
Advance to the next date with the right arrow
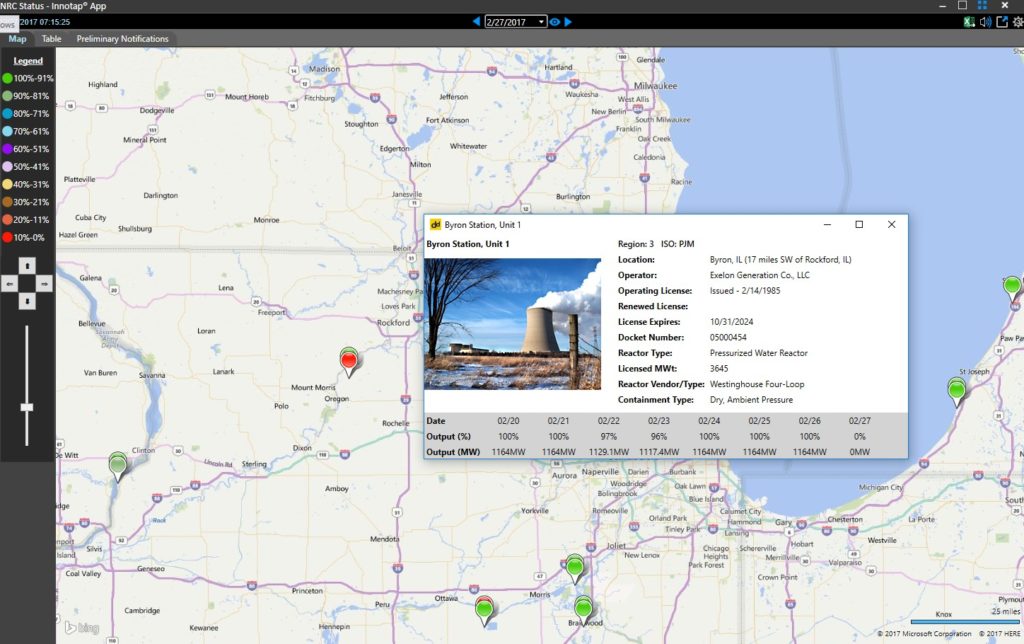568,22
